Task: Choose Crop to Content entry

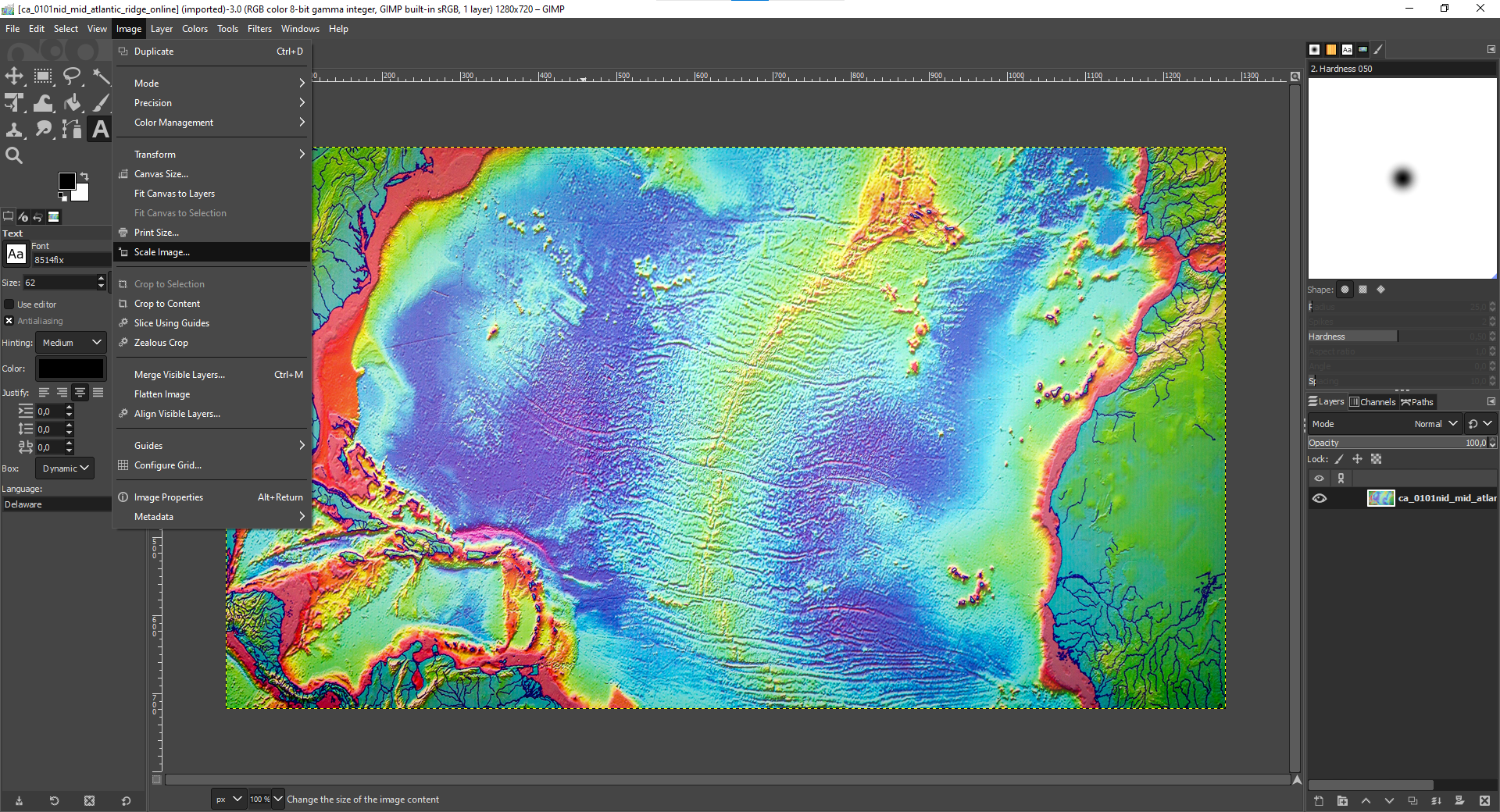Action: [x=212, y=304]
